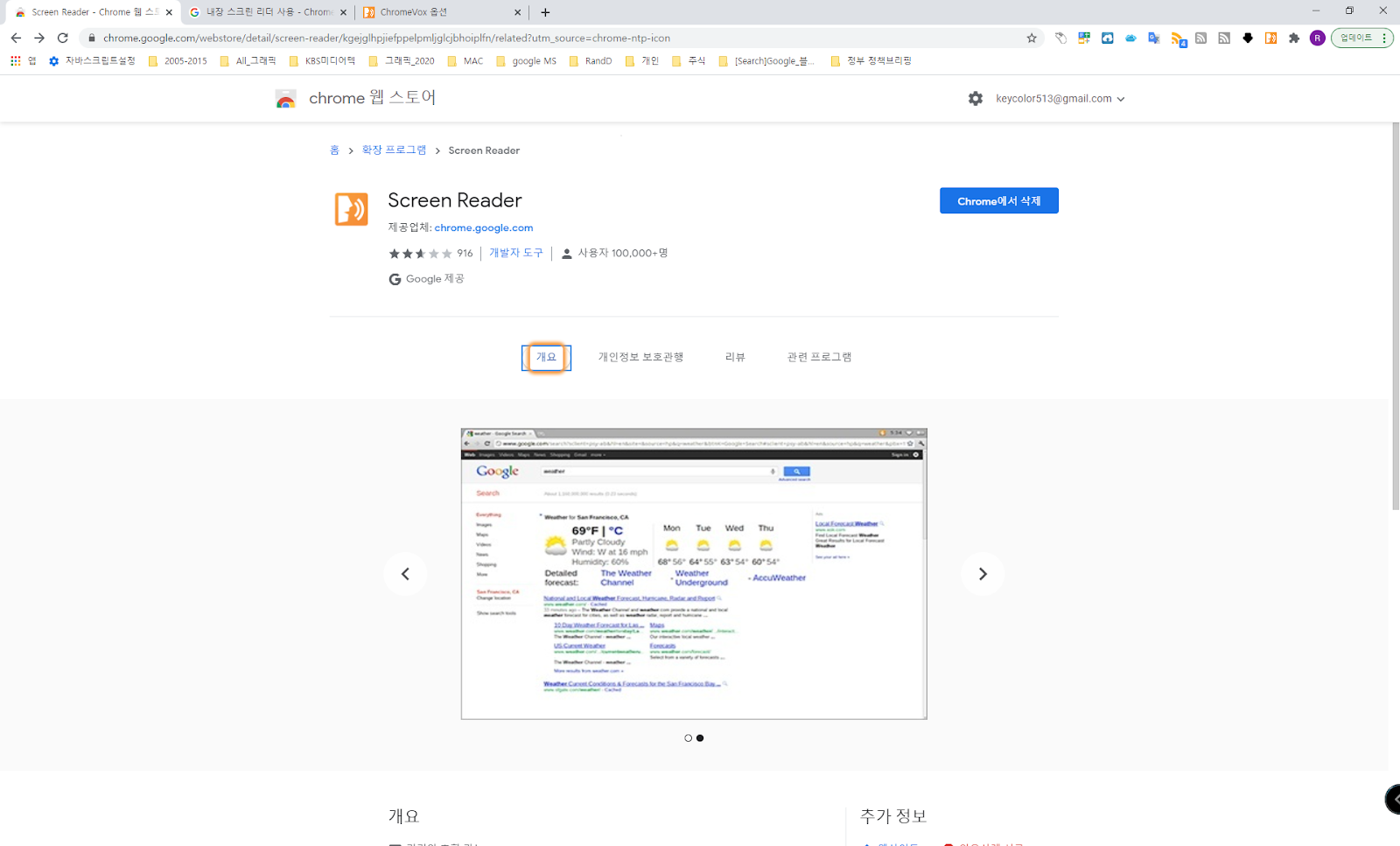Image resolution: width=1400 pixels, height=846 pixels.
Task: Reload the current page
Action: coord(63,38)
